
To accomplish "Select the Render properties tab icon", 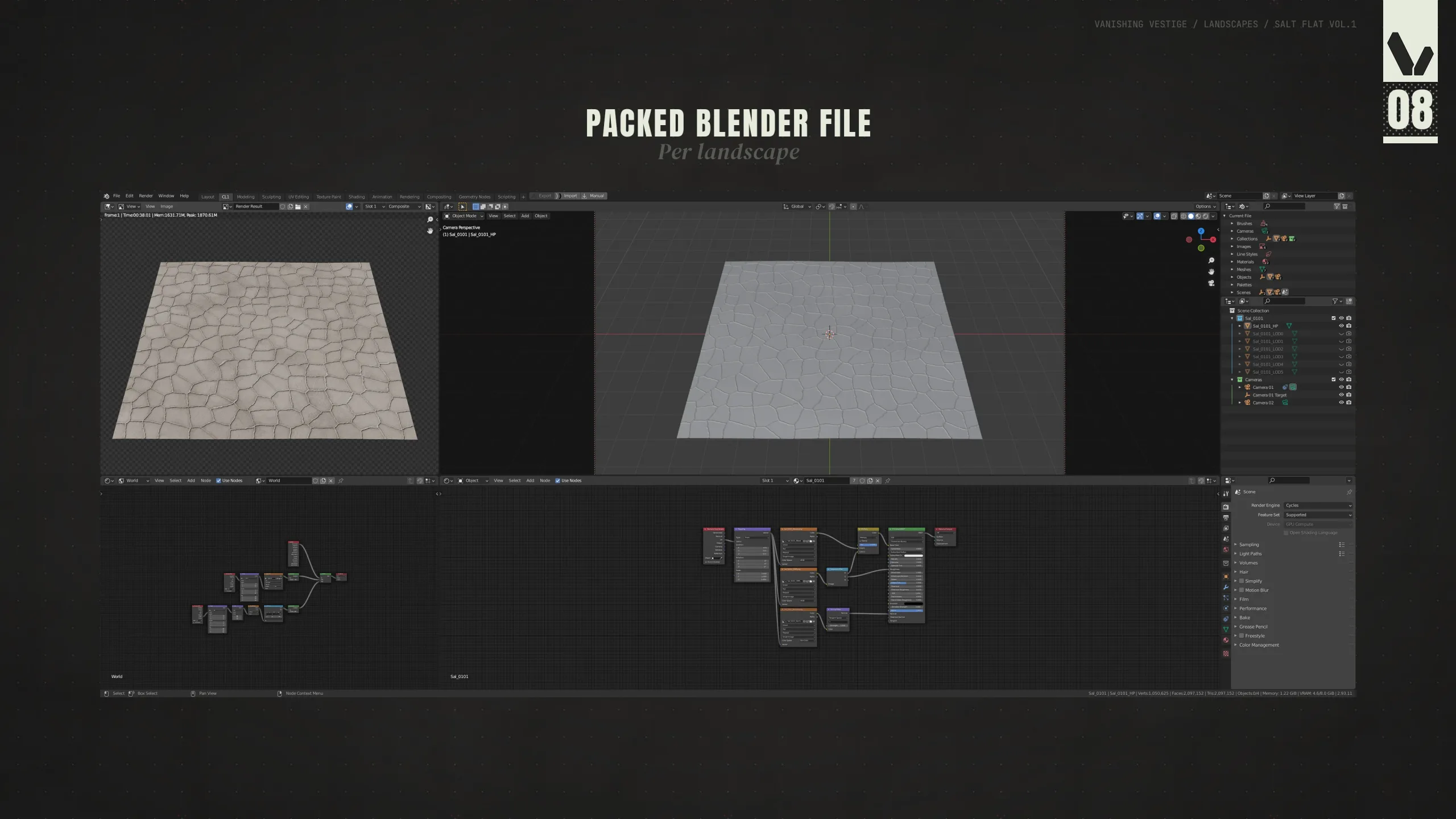I will tap(1226, 507).
